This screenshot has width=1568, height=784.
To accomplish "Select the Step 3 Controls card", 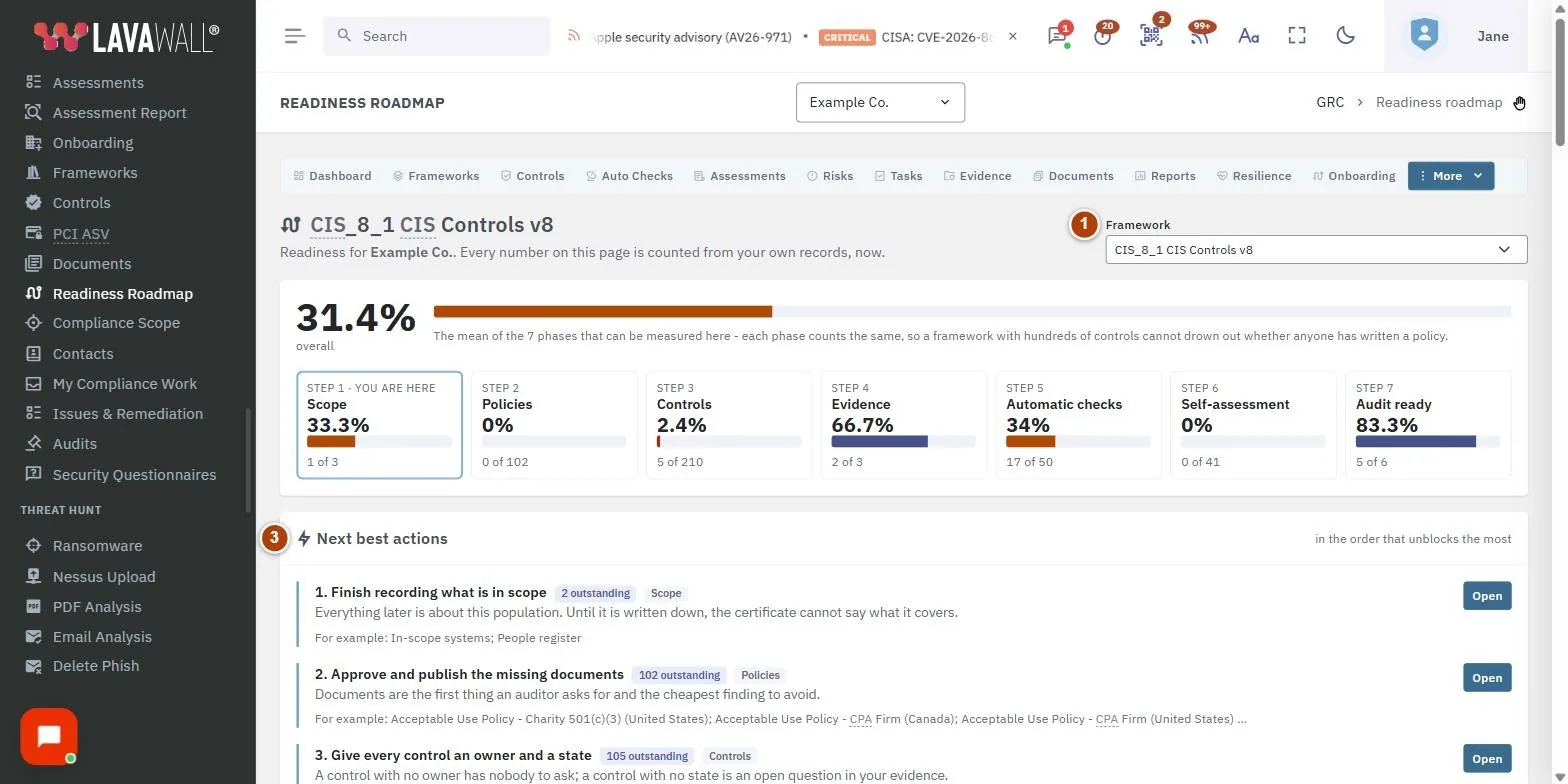I will (x=729, y=425).
